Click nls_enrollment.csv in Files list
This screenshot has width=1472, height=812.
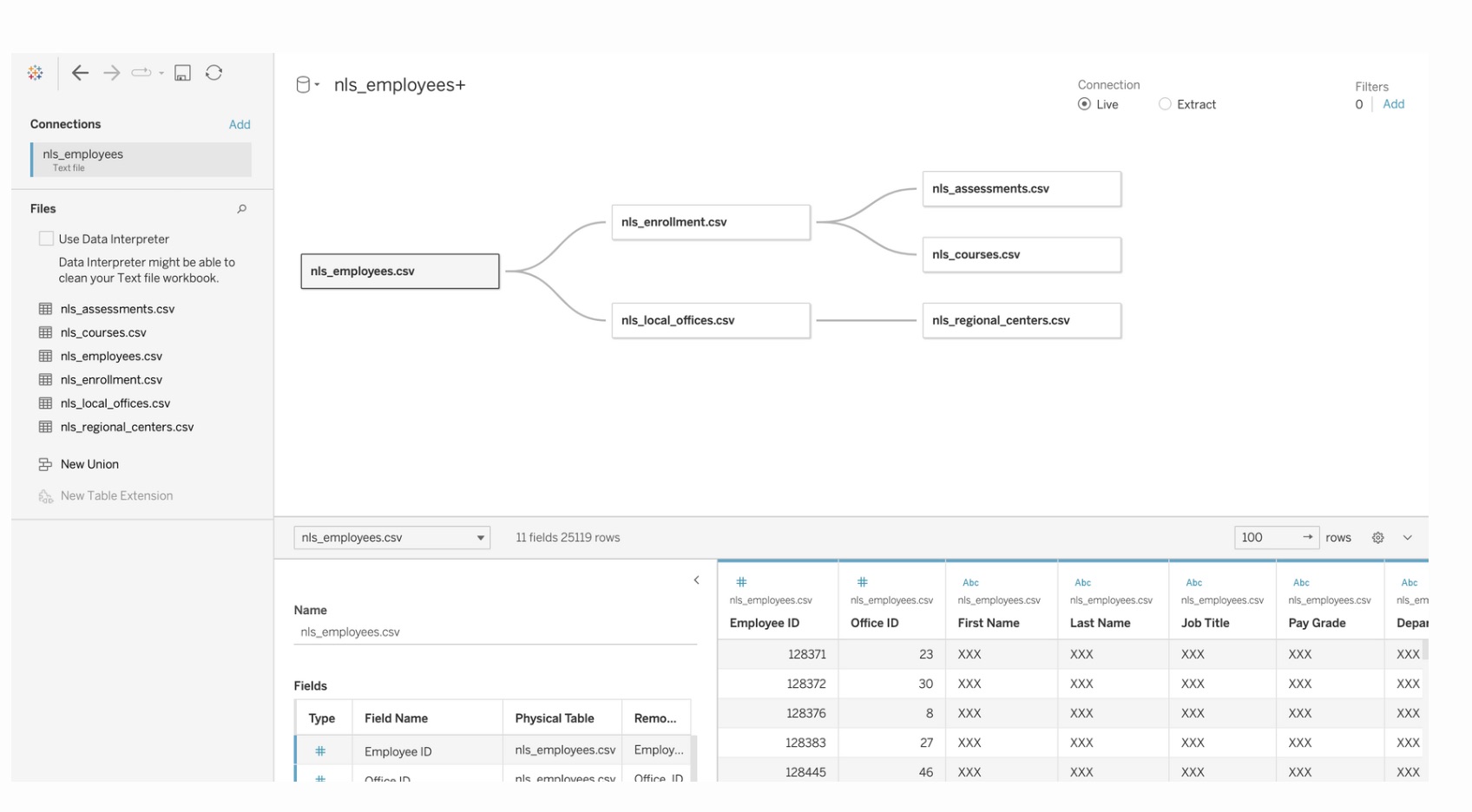click(x=111, y=379)
